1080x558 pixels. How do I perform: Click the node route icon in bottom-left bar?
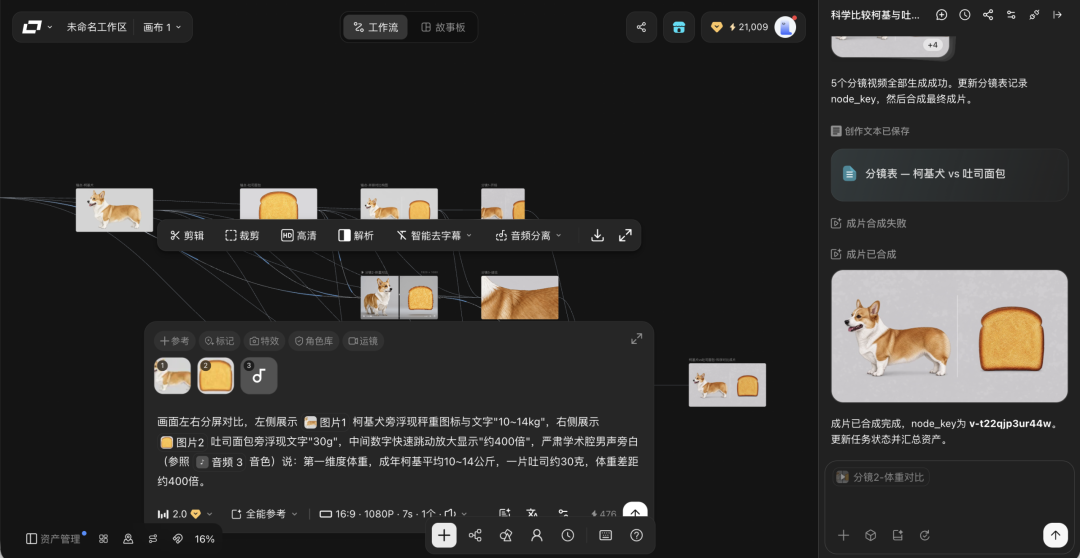click(x=152, y=539)
